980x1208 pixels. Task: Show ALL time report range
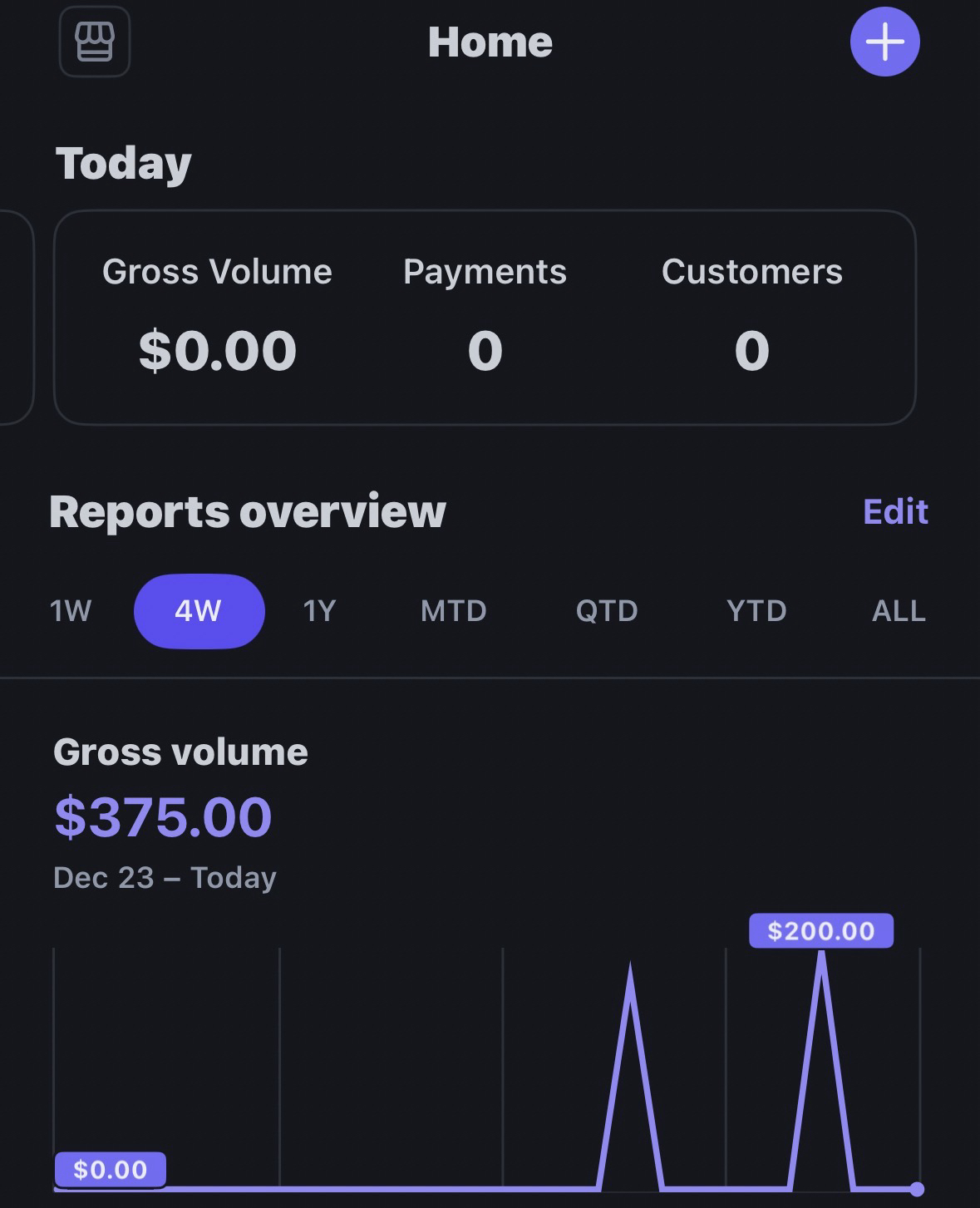(898, 611)
